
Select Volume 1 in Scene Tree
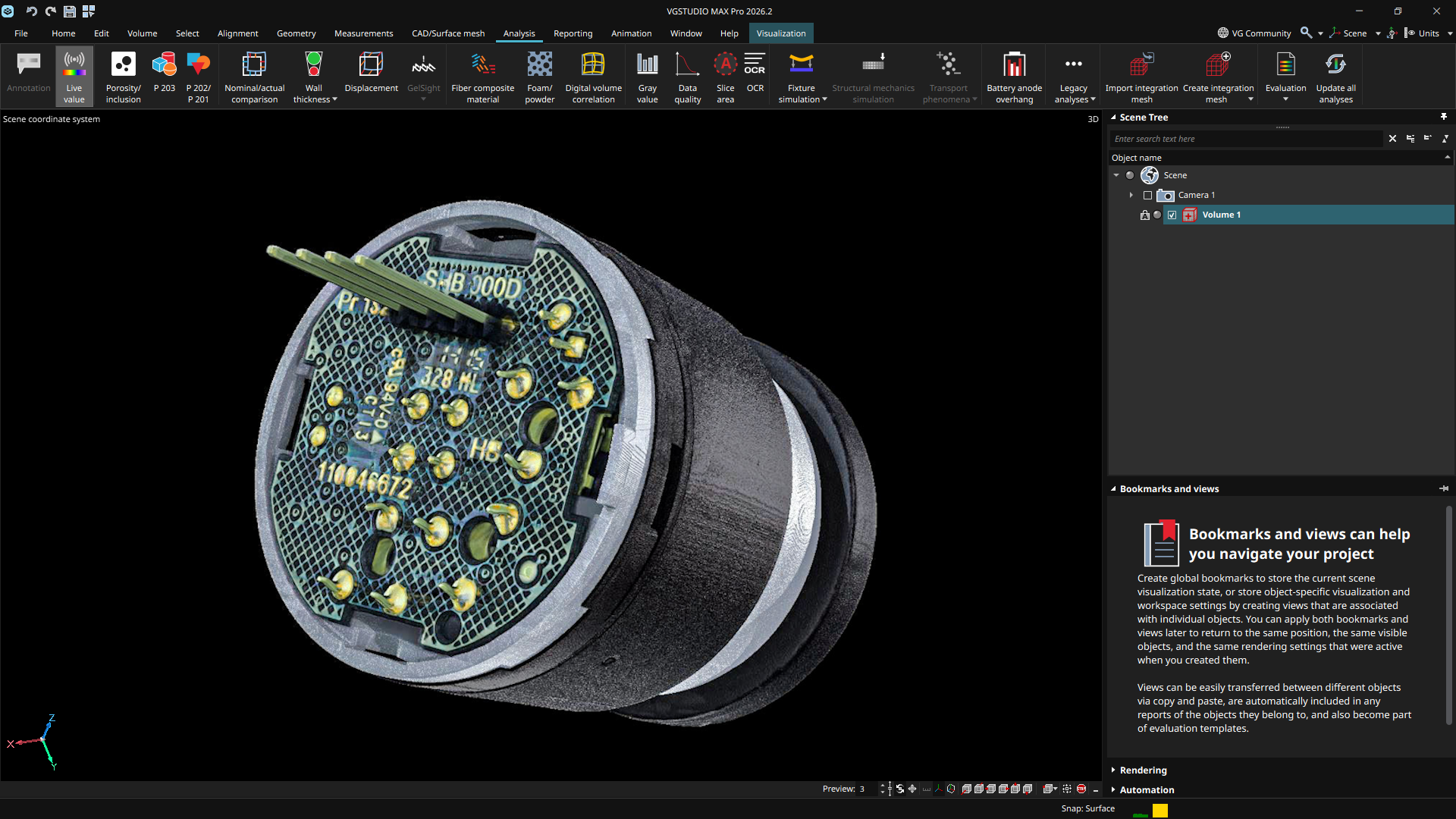(1221, 215)
